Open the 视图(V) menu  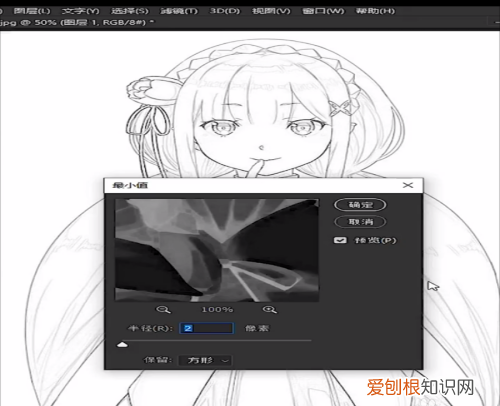tap(271, 11)
